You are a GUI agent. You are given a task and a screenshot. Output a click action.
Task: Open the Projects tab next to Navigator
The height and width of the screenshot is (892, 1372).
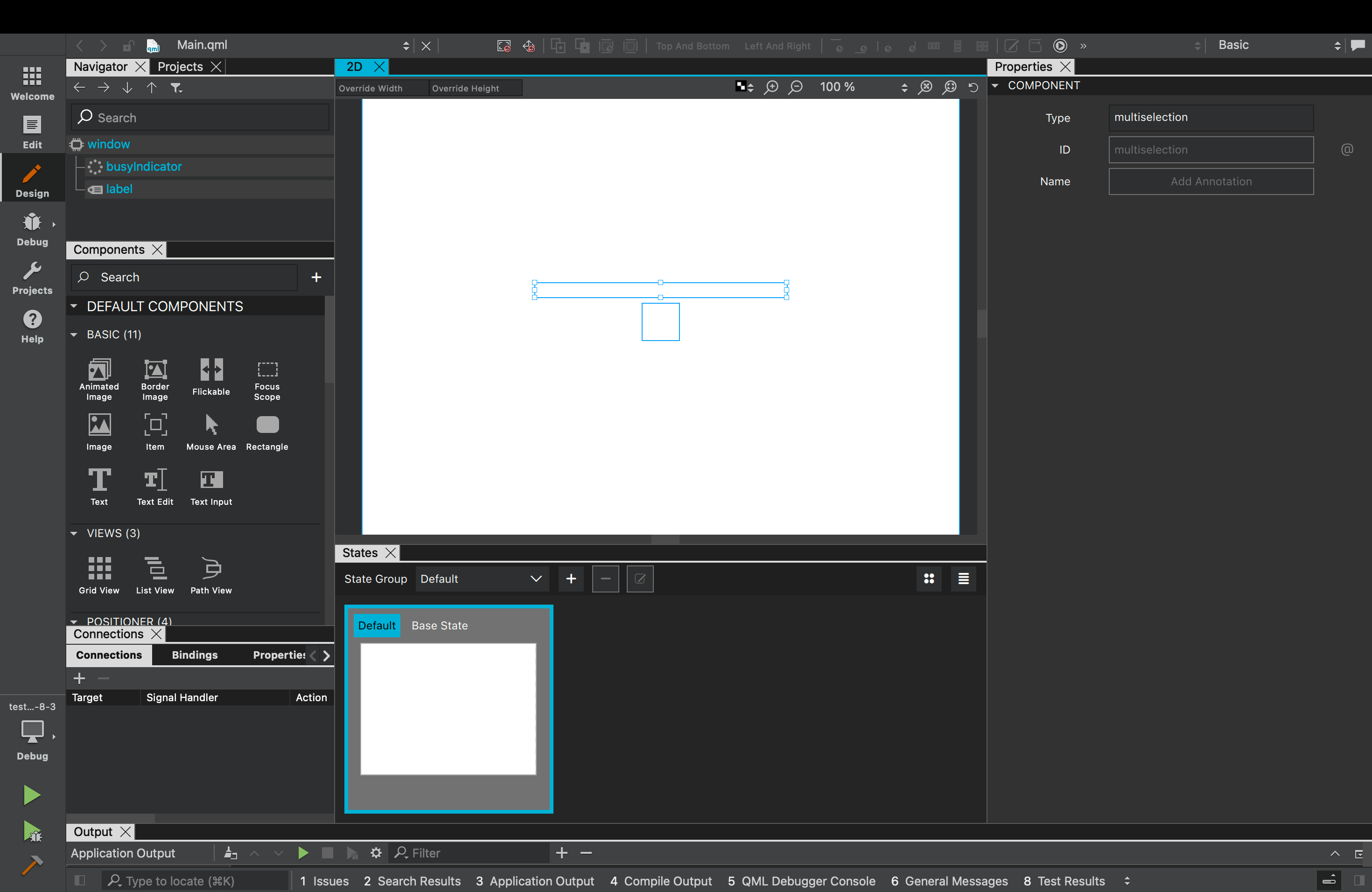click(x=181, y=66)
